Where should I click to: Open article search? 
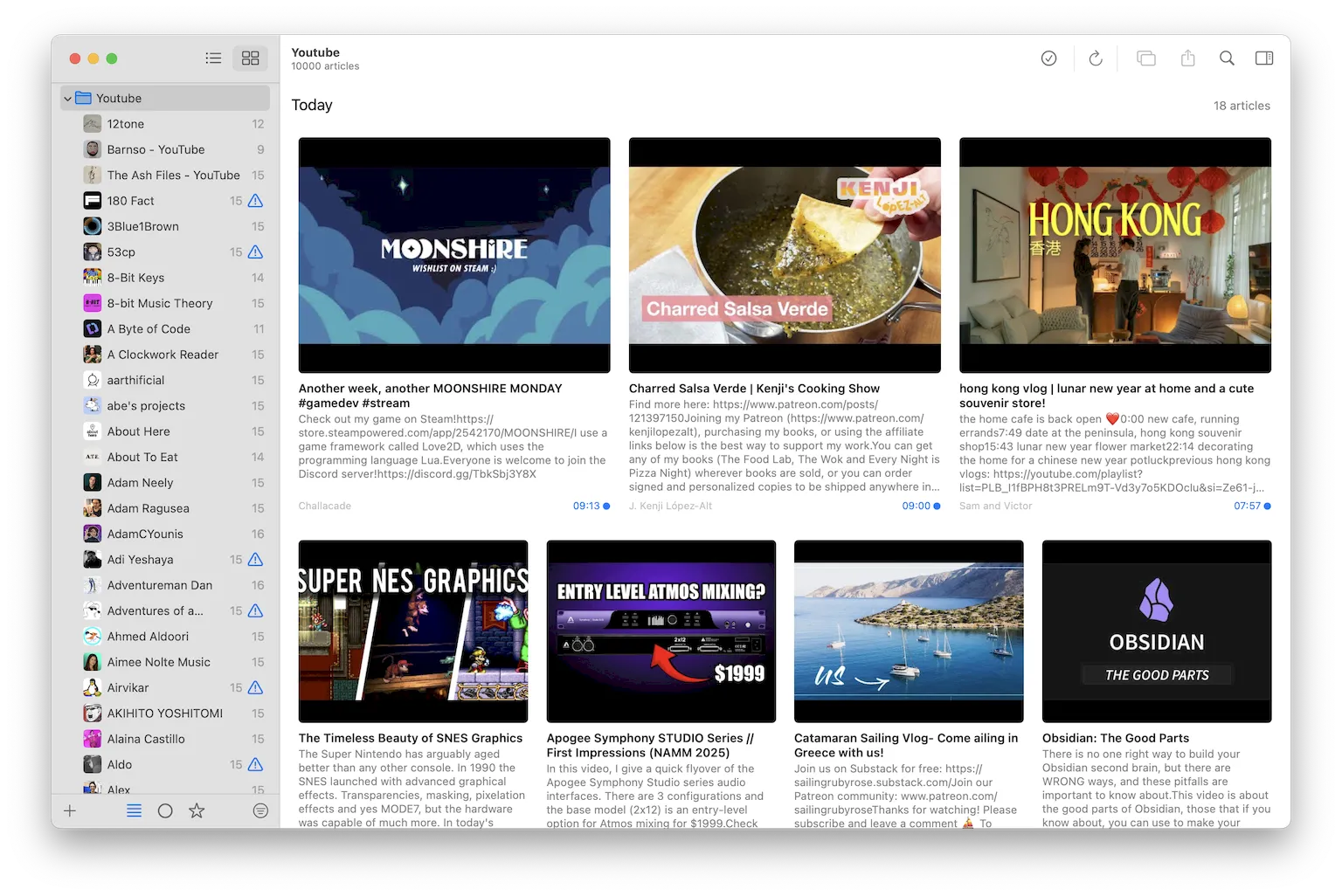tap(1227, 58)
